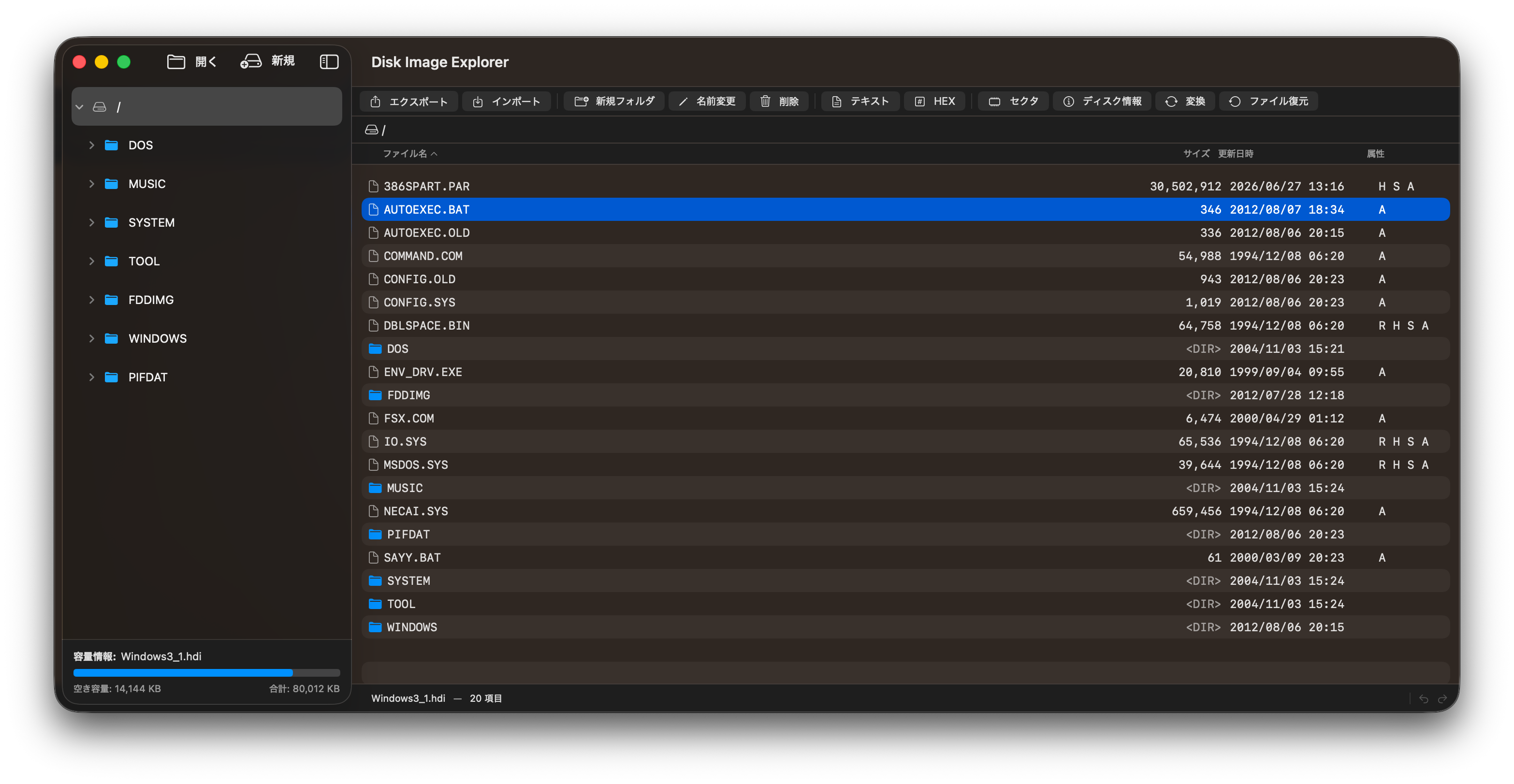Select the MUSIC folder in sidebar tree

pyautogui.click(x=206, y=184)
